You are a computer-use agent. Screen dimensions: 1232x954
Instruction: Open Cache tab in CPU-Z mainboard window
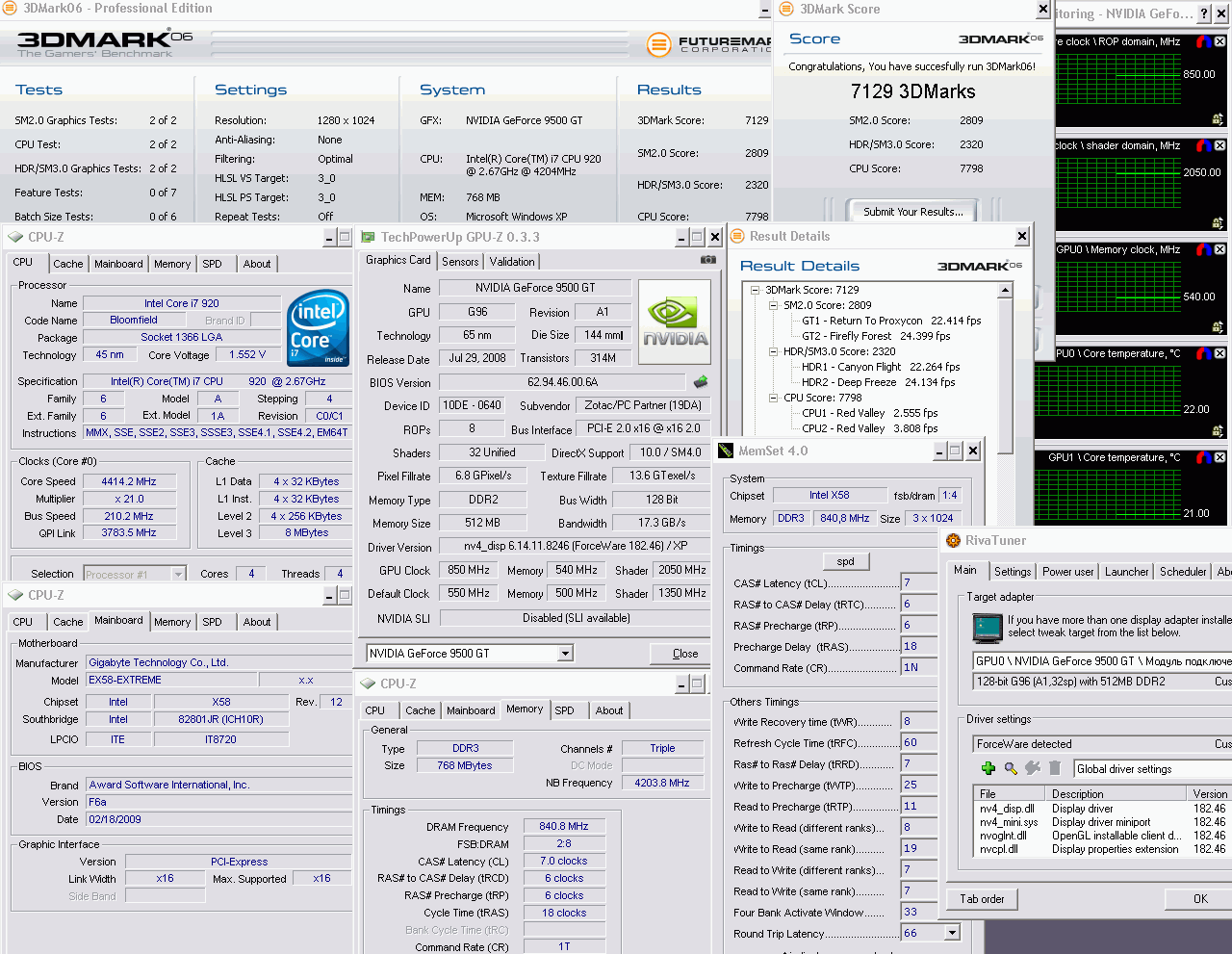click(68, 622)
